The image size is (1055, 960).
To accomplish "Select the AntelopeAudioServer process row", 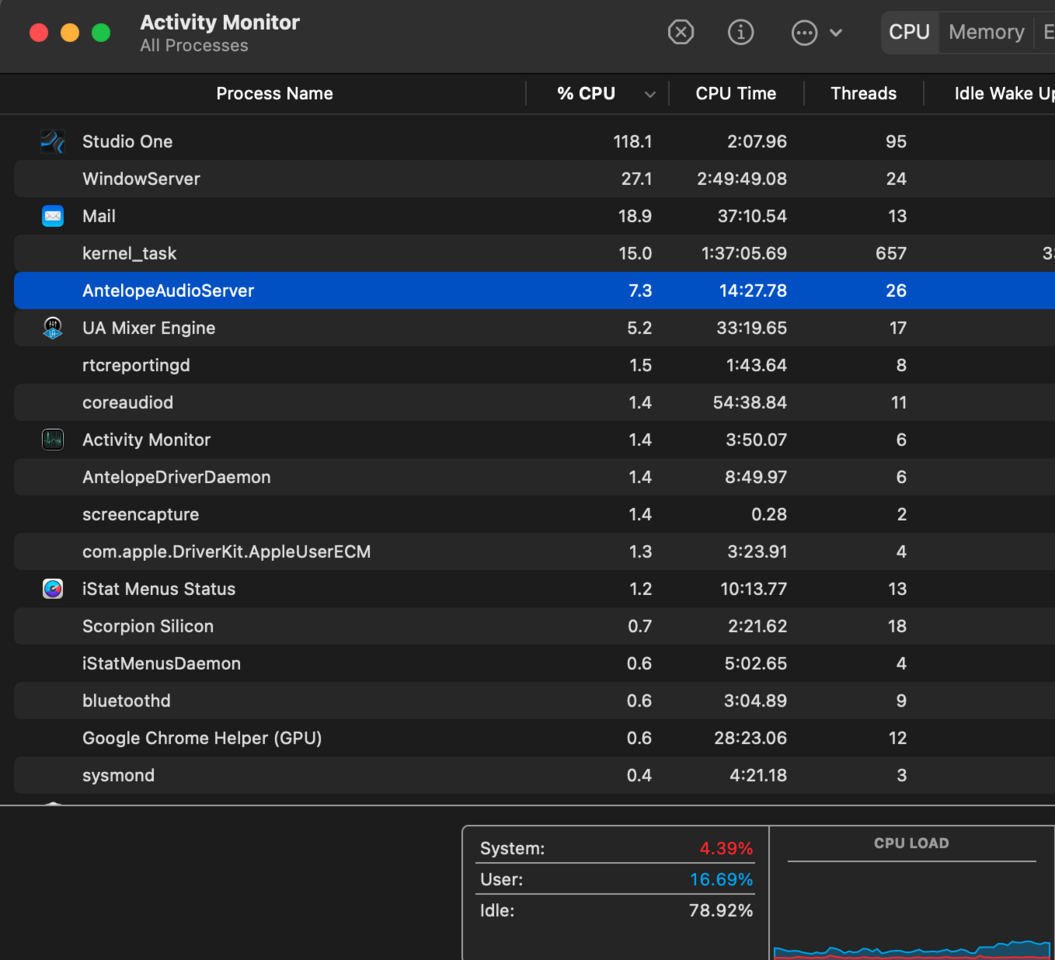I will [534, 291].
